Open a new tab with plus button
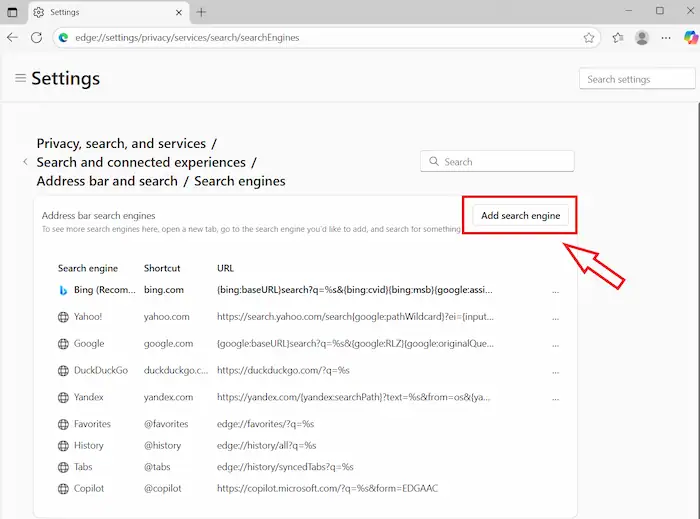 pos(201,12)
